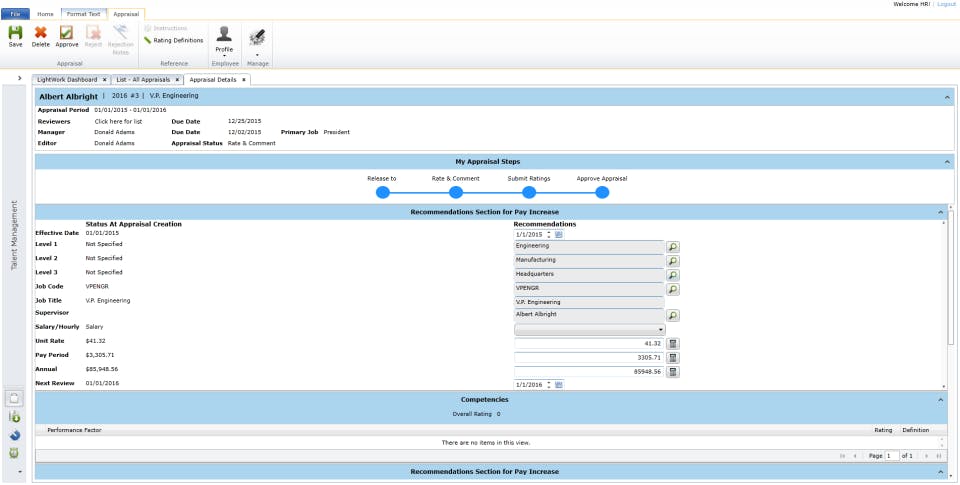Click the Manufacturing level 2 field
Image resolution: width=960 pixels, height=485 pixels.
pos(589,261)
